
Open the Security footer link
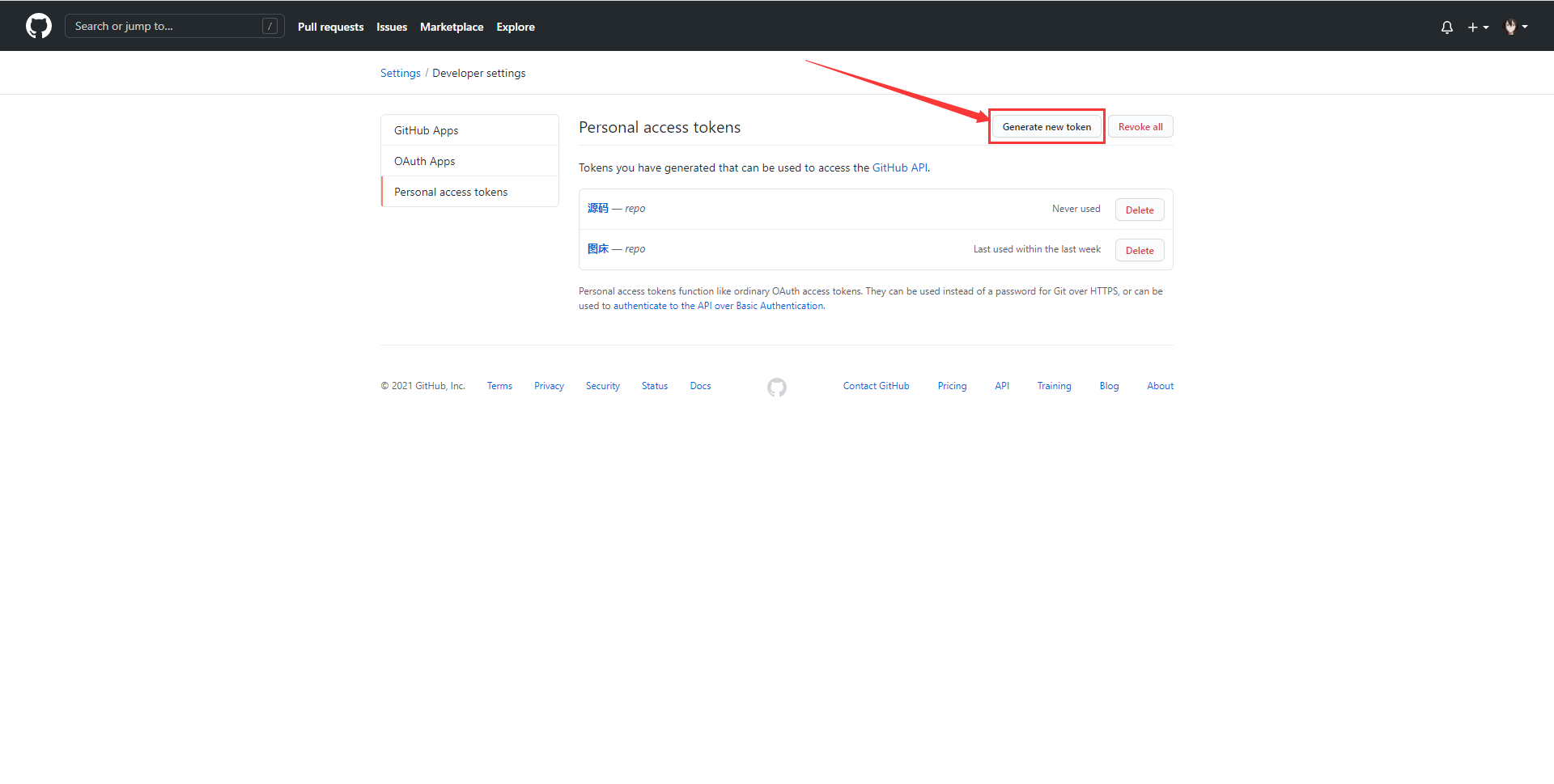pos(603,386)
